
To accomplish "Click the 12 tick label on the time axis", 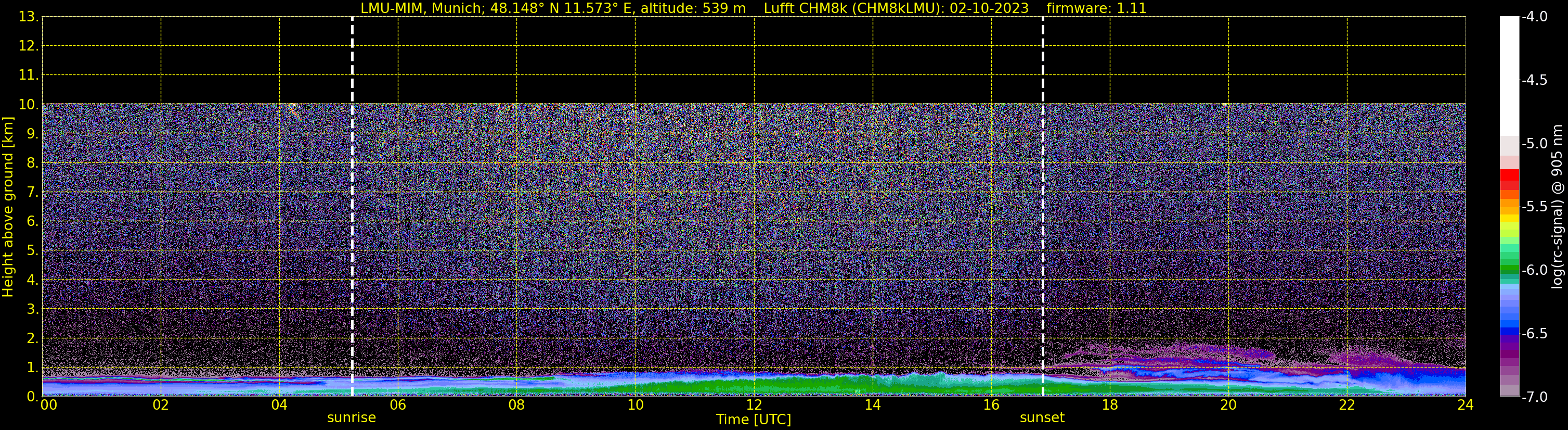I will coord(754,405).
